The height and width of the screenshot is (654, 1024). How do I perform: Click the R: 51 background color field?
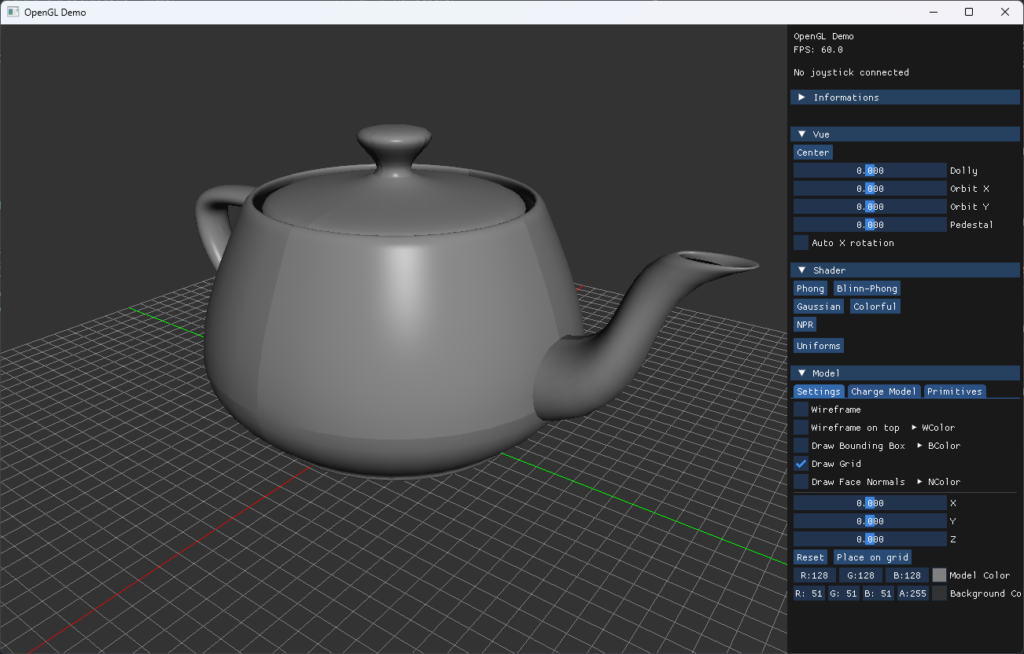[x=808, y=594]
